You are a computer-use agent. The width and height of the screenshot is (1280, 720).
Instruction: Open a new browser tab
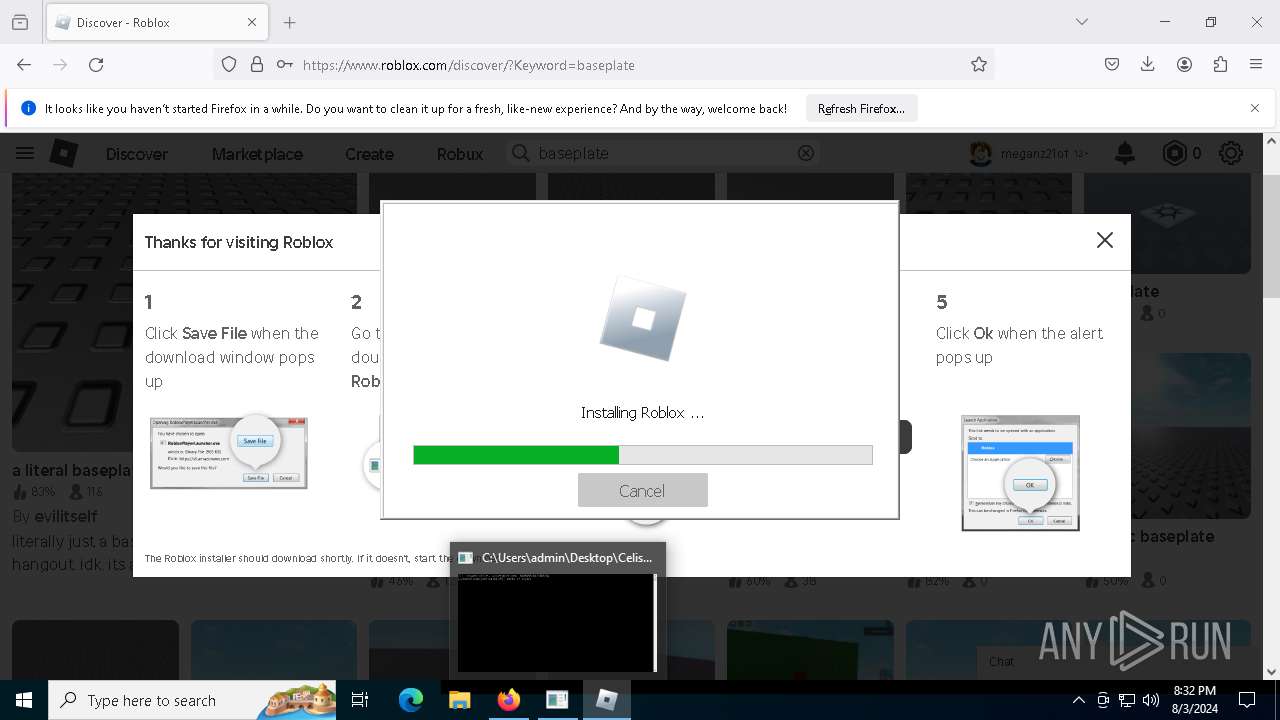pyautogui.click(x=290, y=22)
